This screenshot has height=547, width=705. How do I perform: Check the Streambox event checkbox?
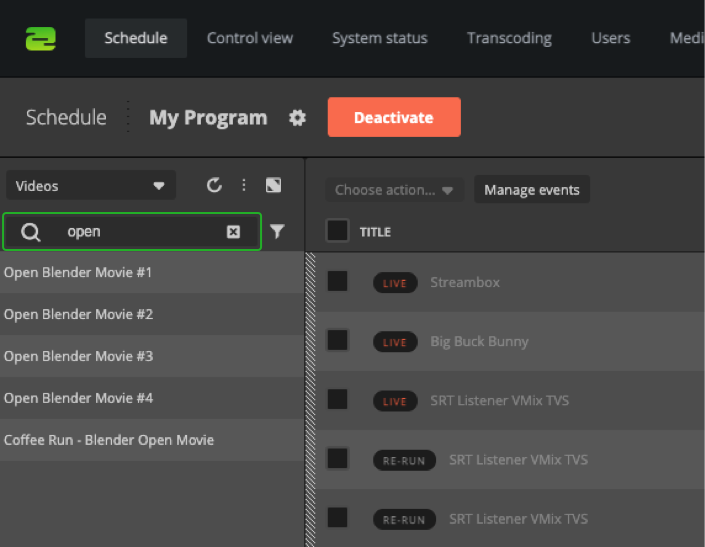tap(338, 281)
